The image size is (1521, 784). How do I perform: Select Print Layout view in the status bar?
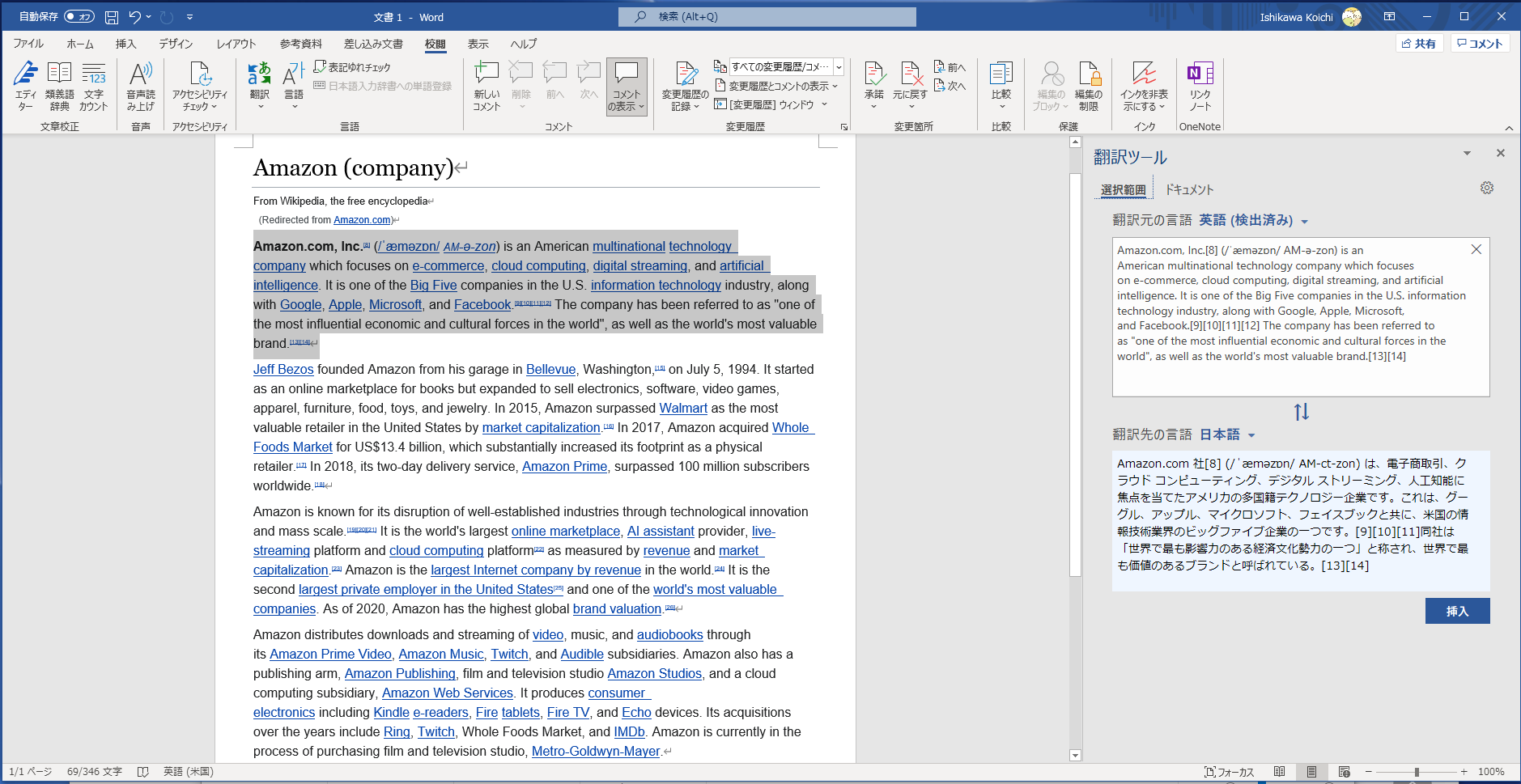(x=1311, y=772)
